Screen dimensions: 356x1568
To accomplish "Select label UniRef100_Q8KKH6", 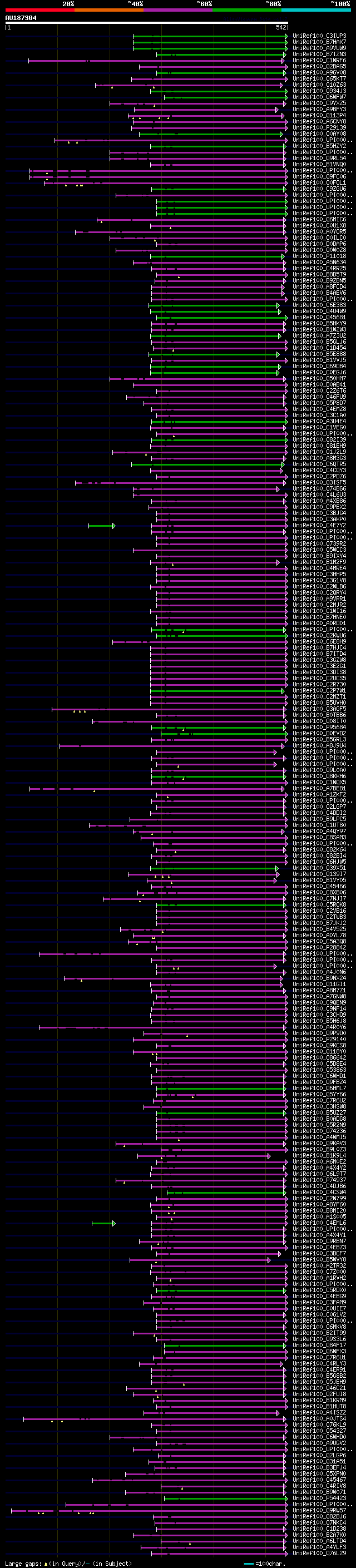I will (x=319, y=776).
